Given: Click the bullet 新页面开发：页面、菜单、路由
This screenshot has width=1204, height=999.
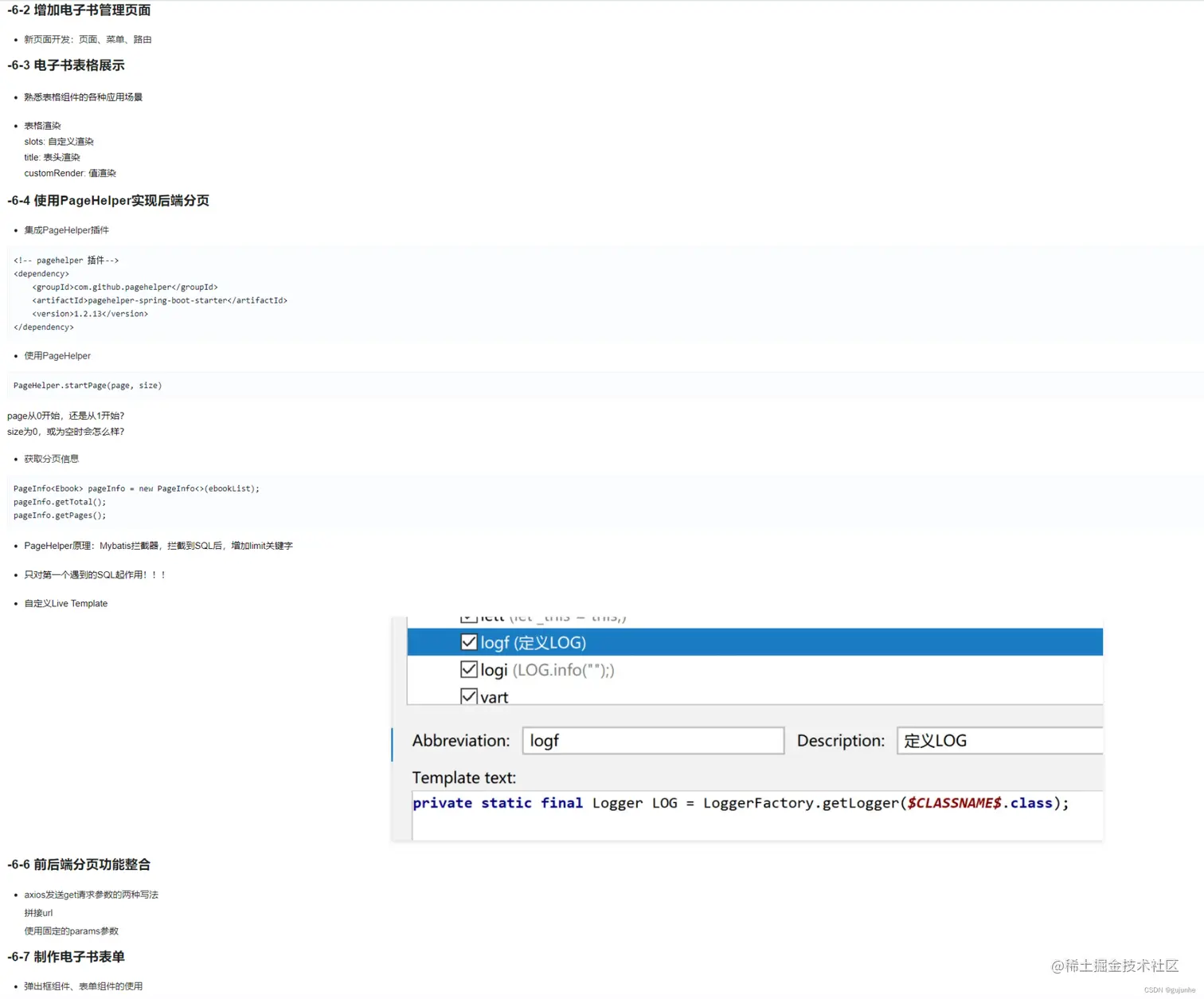Looking at the screenshot, I should (88, 39).
